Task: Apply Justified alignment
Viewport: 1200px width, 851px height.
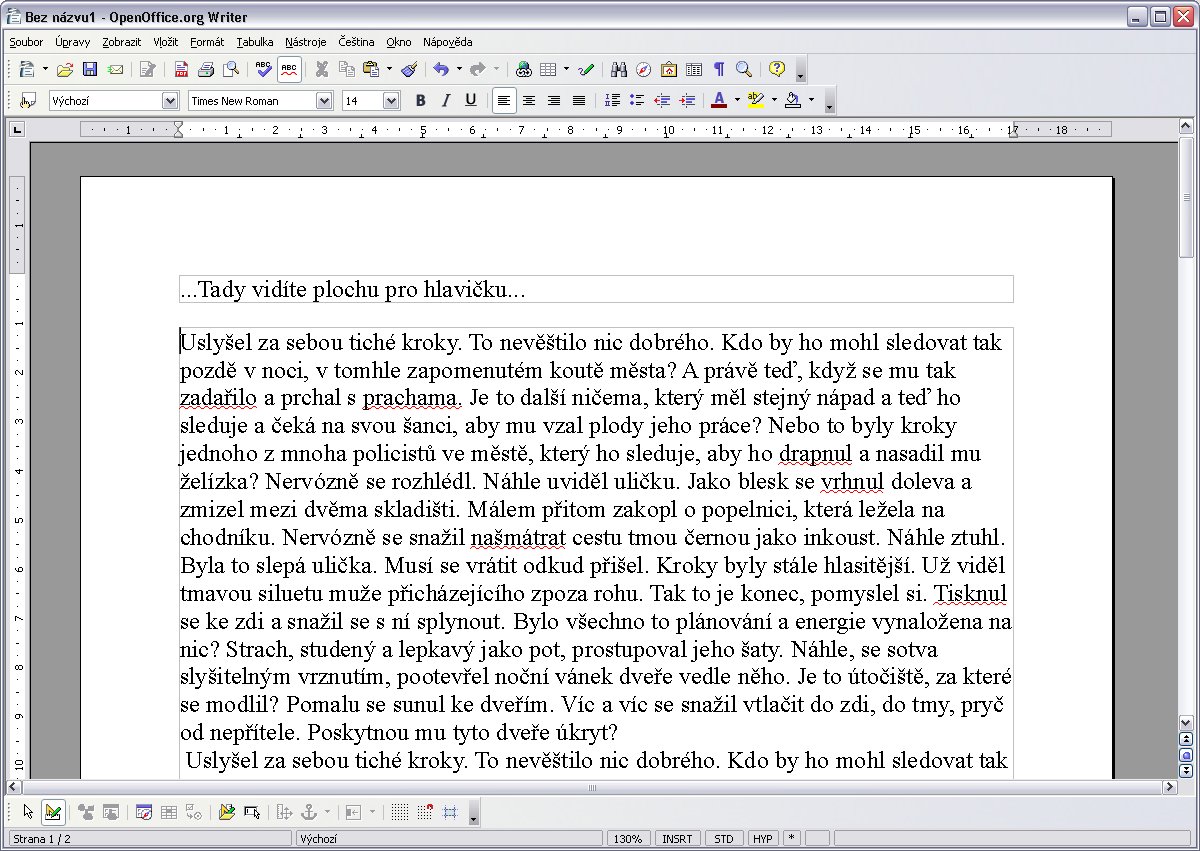Action: coord(579,100)
